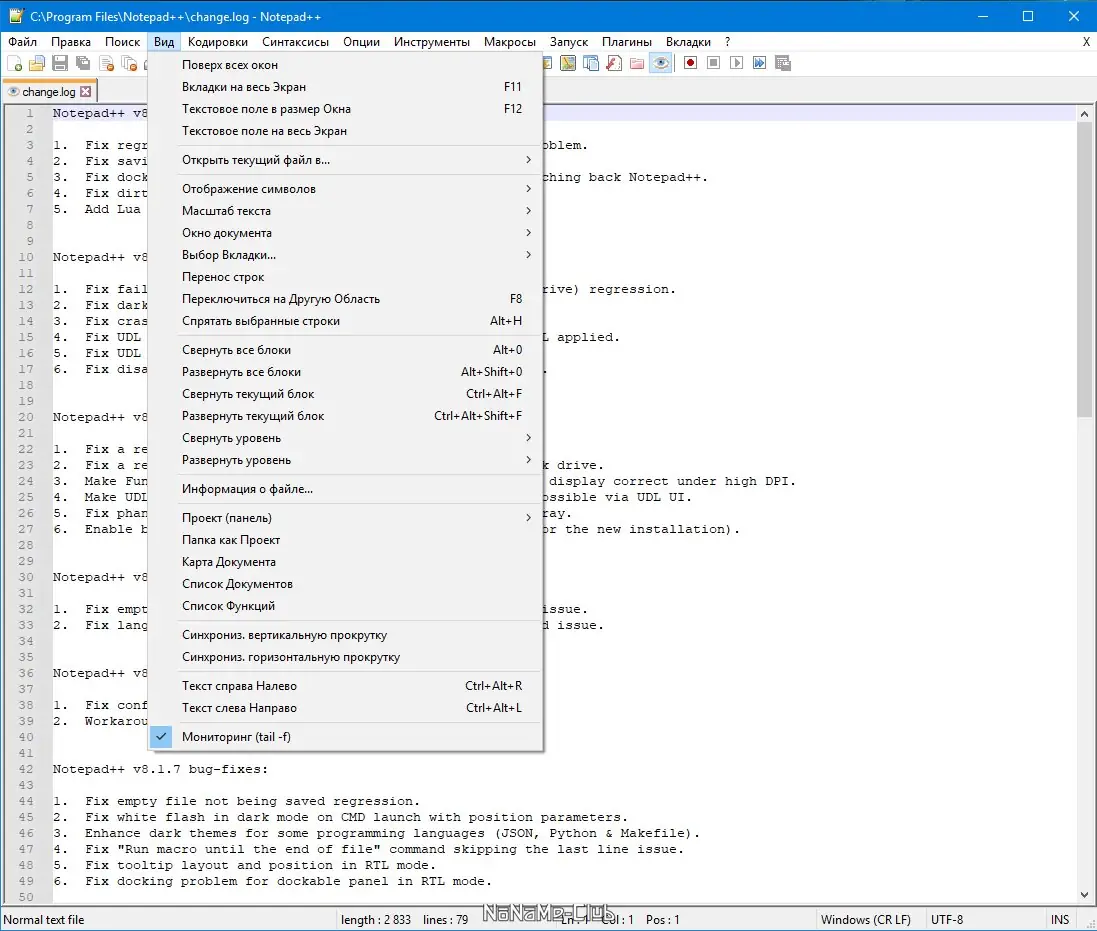
Task: Open Document List from the toolbar icon
Action: point(591,64)
